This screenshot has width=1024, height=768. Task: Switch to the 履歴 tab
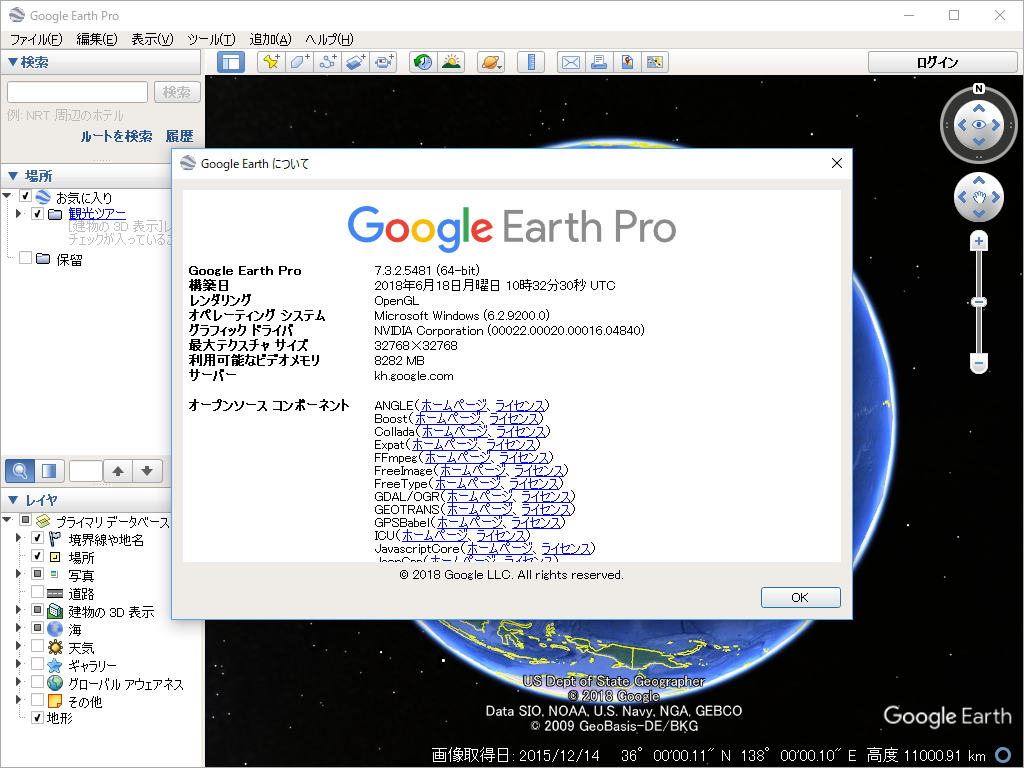[x=180, y=135]
